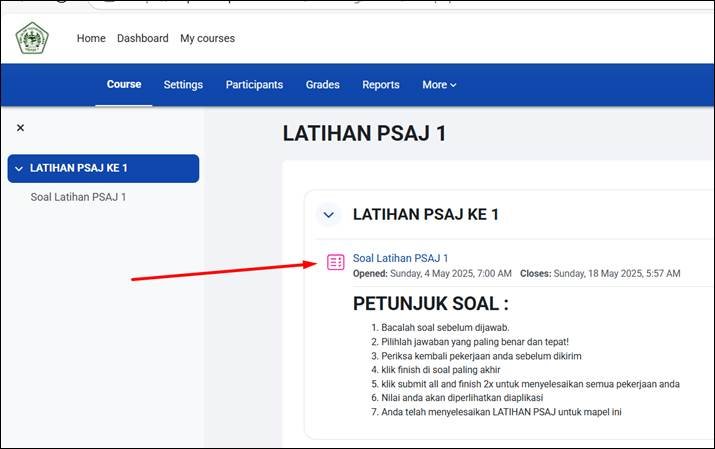
Task: Click the school logo in the header
Action: 32,38
